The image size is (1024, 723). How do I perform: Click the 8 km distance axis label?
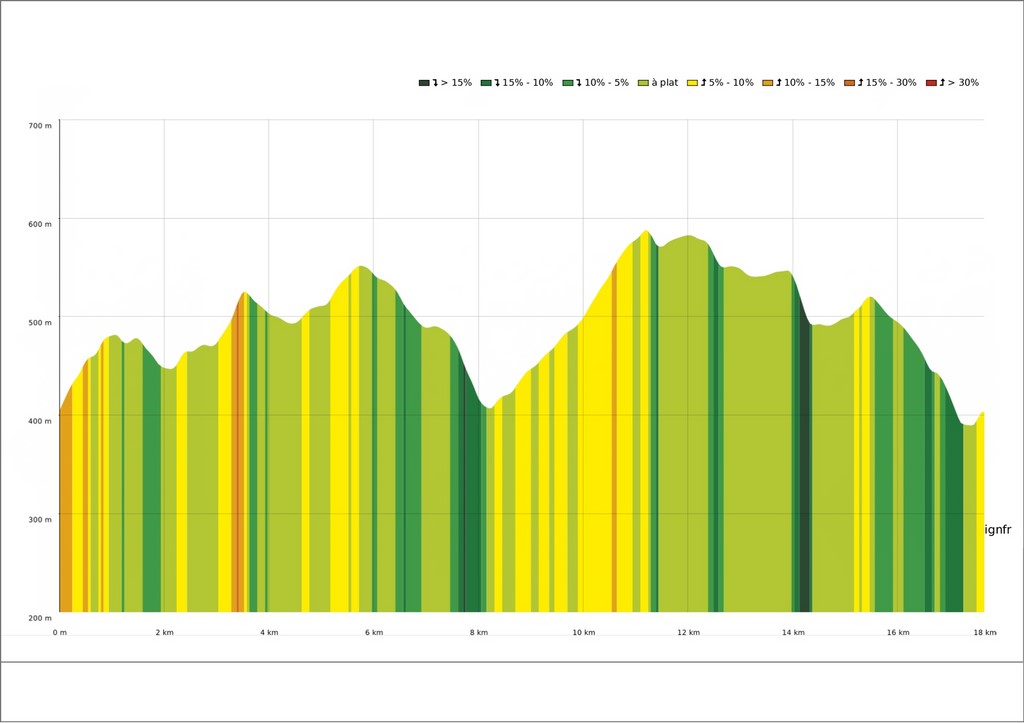479,633
